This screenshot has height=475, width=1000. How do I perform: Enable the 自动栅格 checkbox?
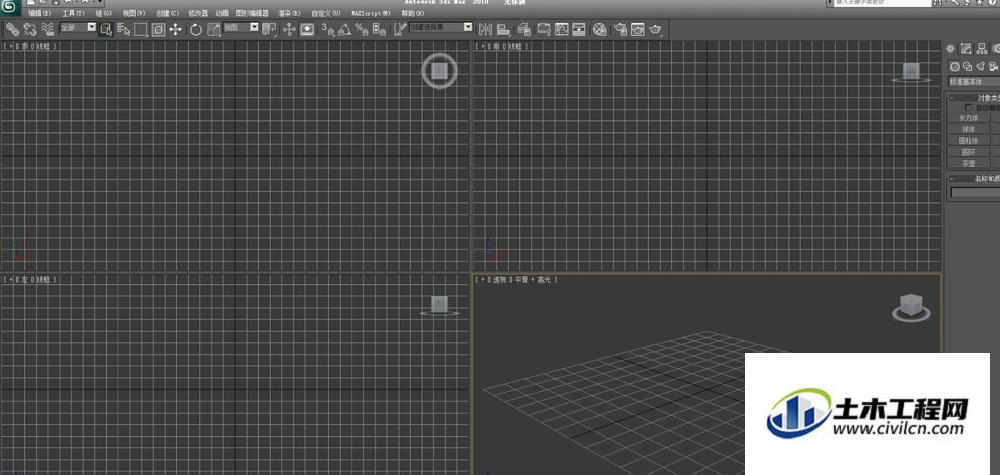tap(969, 108)
